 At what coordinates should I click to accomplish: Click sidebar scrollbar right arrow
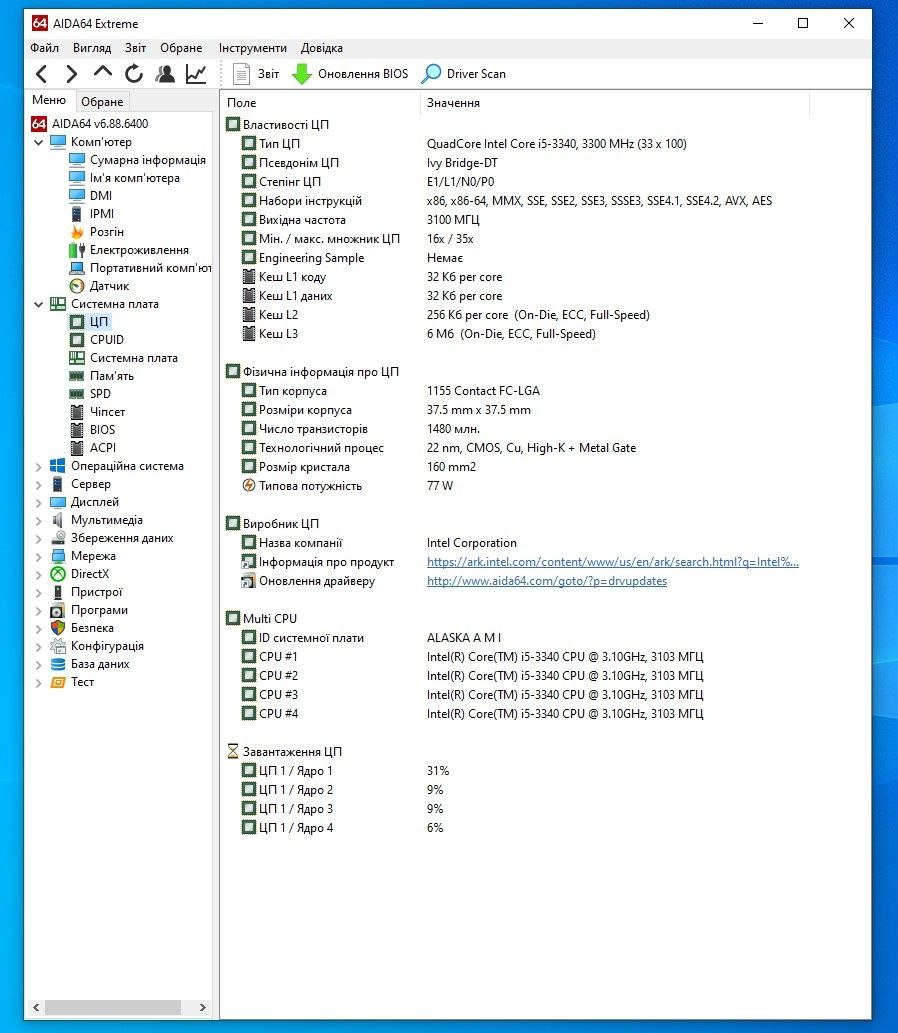pos(202,1007)
